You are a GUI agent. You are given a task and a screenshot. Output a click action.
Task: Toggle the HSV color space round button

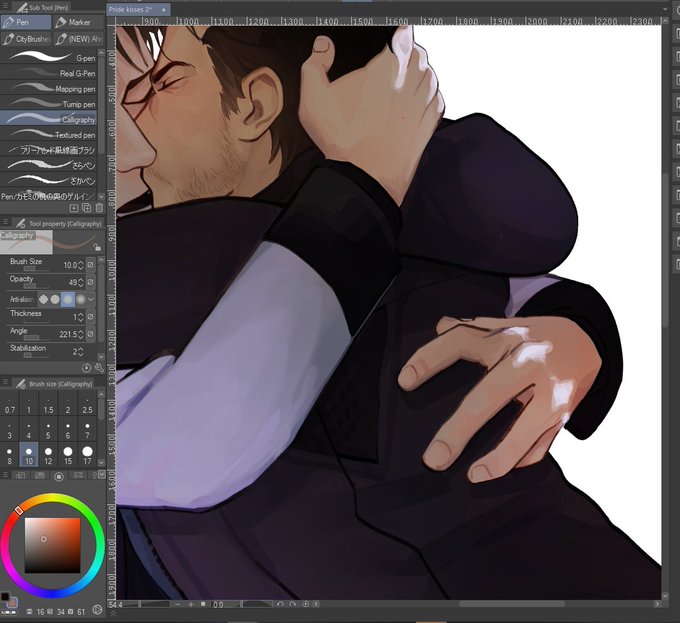[97, 610]
